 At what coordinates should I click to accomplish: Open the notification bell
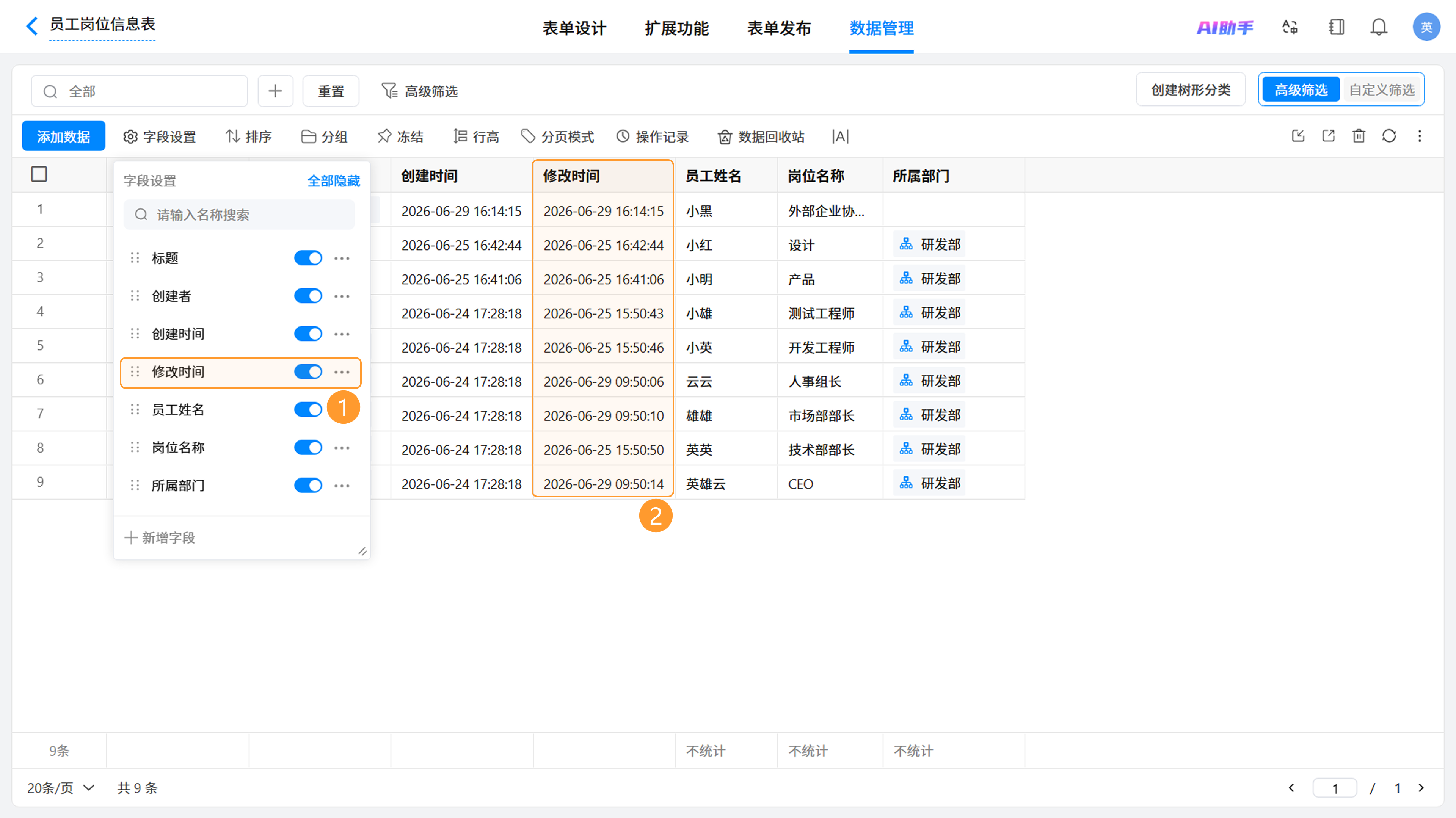coord(1379,27)
